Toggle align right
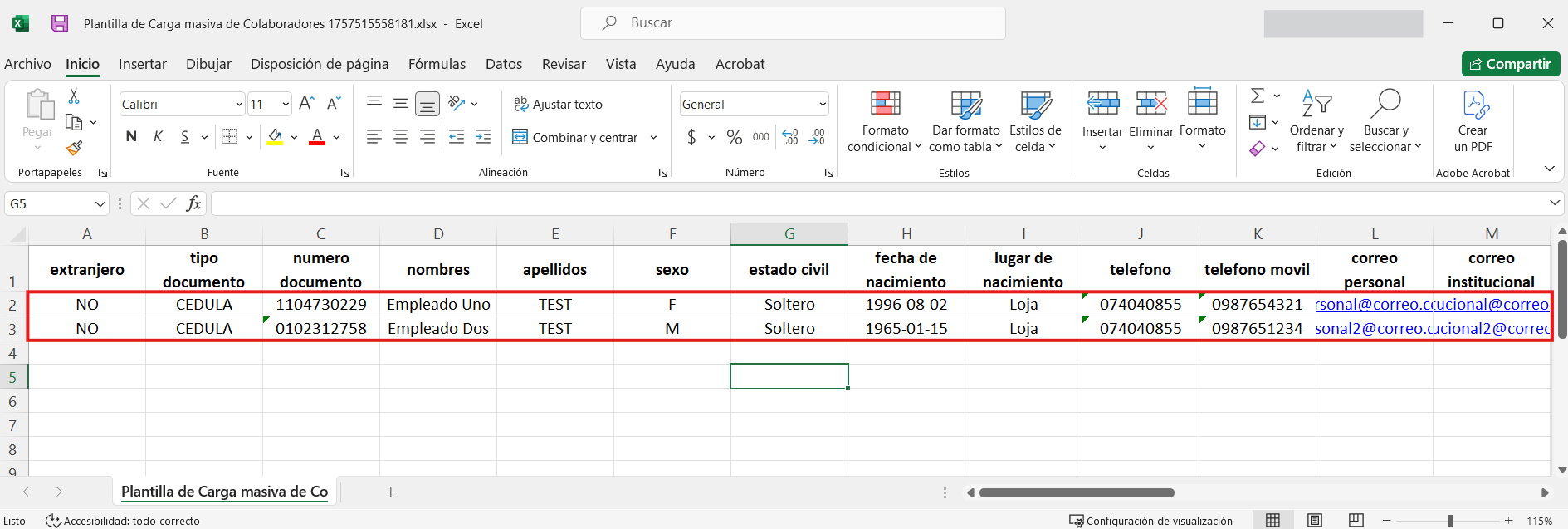The height and width of the screenshot is (529, 1568). pos(427,137)
